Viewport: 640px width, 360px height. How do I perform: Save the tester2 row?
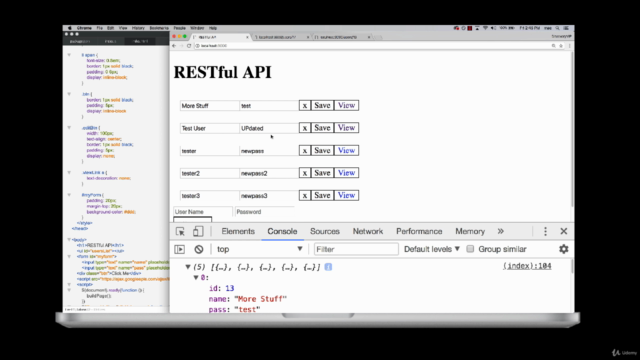tap(322, 173)
